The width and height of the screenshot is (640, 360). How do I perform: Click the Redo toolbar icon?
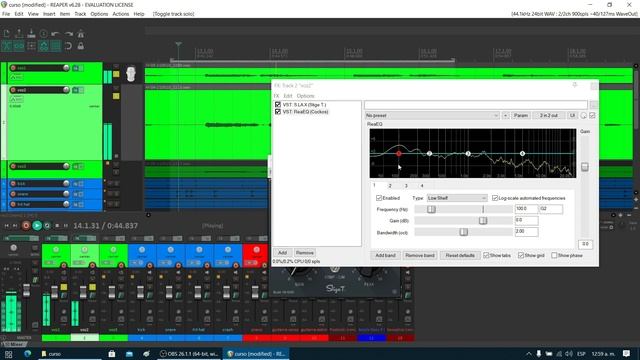[x=69, y=34]
